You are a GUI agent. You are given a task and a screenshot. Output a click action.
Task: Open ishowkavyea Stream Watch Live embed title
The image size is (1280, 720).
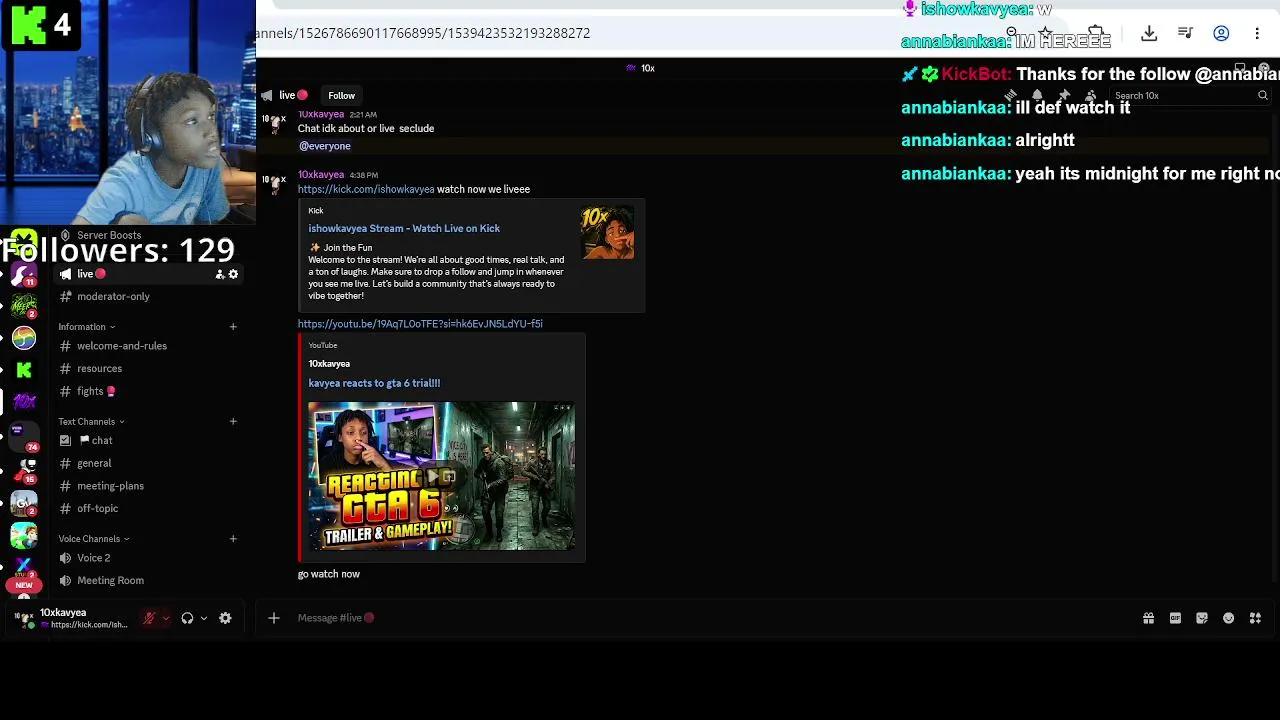pyautogui.click(x=404, y=229)
